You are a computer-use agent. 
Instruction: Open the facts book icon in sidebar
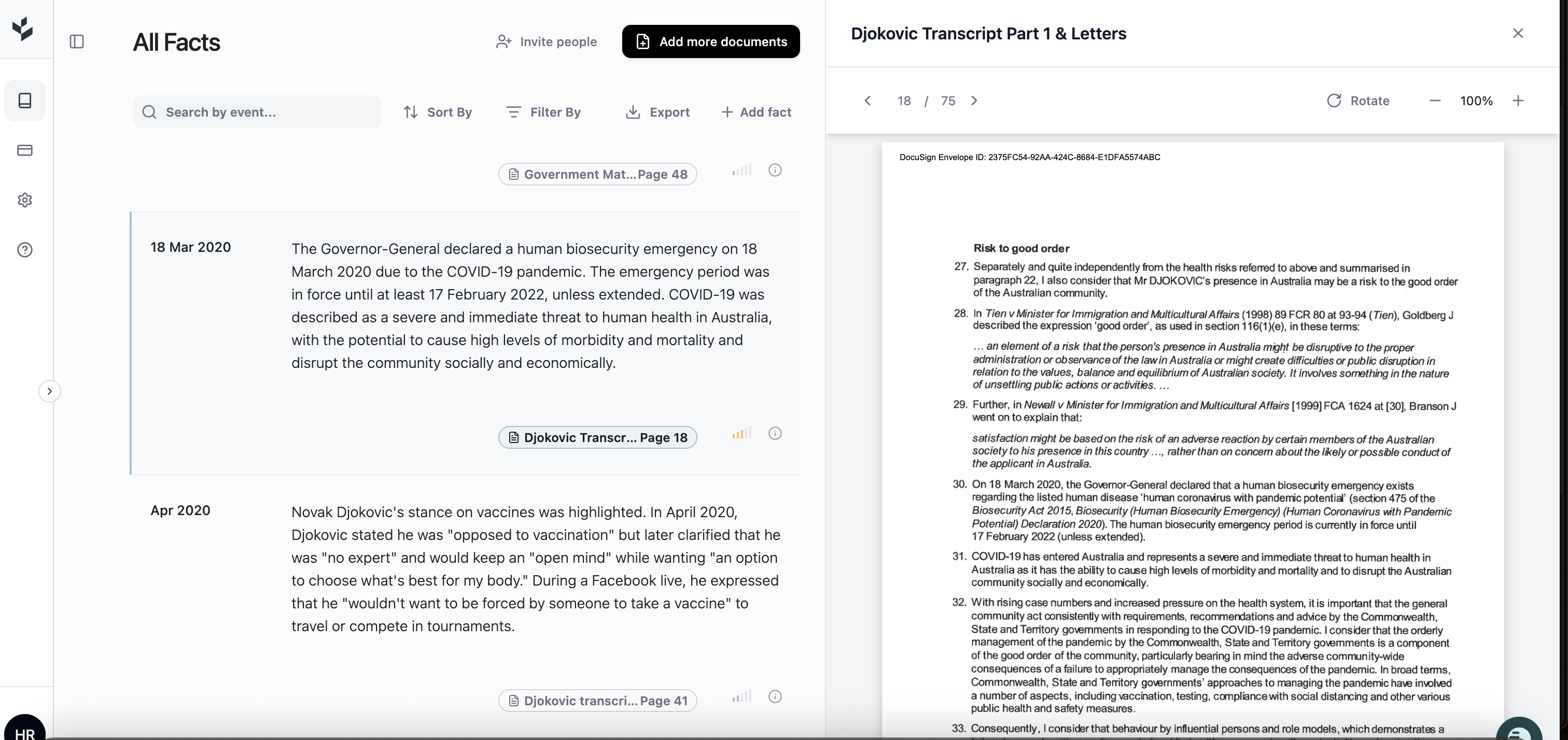(25, 101)
